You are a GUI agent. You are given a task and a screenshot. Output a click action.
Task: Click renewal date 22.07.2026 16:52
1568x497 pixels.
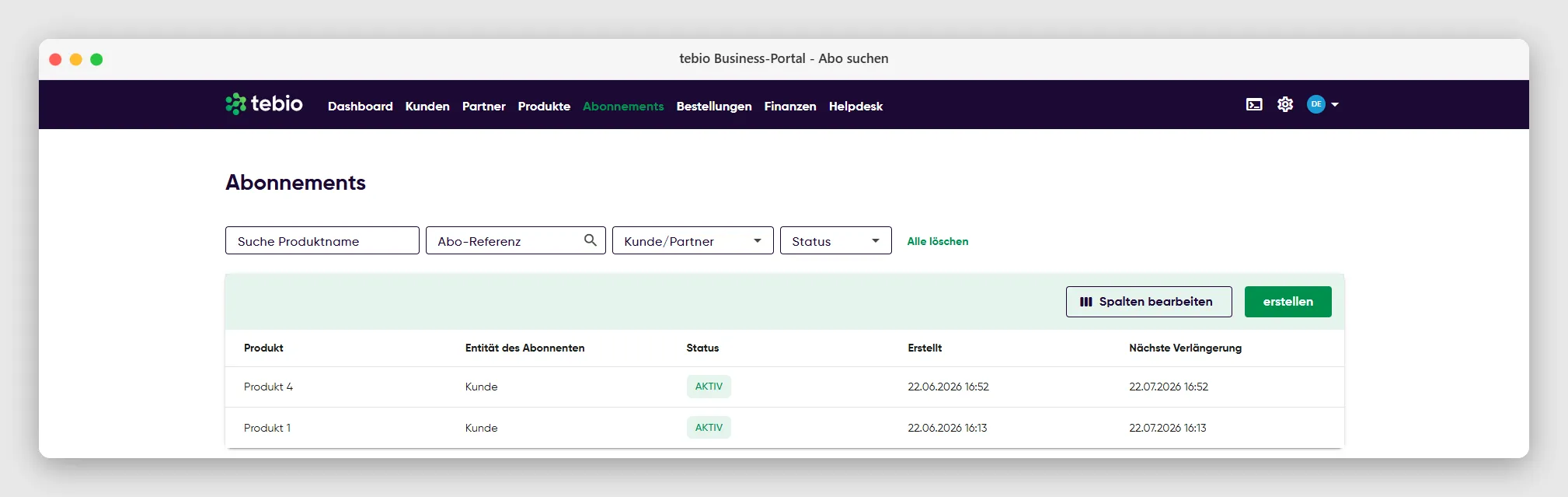coord(1169,387)
